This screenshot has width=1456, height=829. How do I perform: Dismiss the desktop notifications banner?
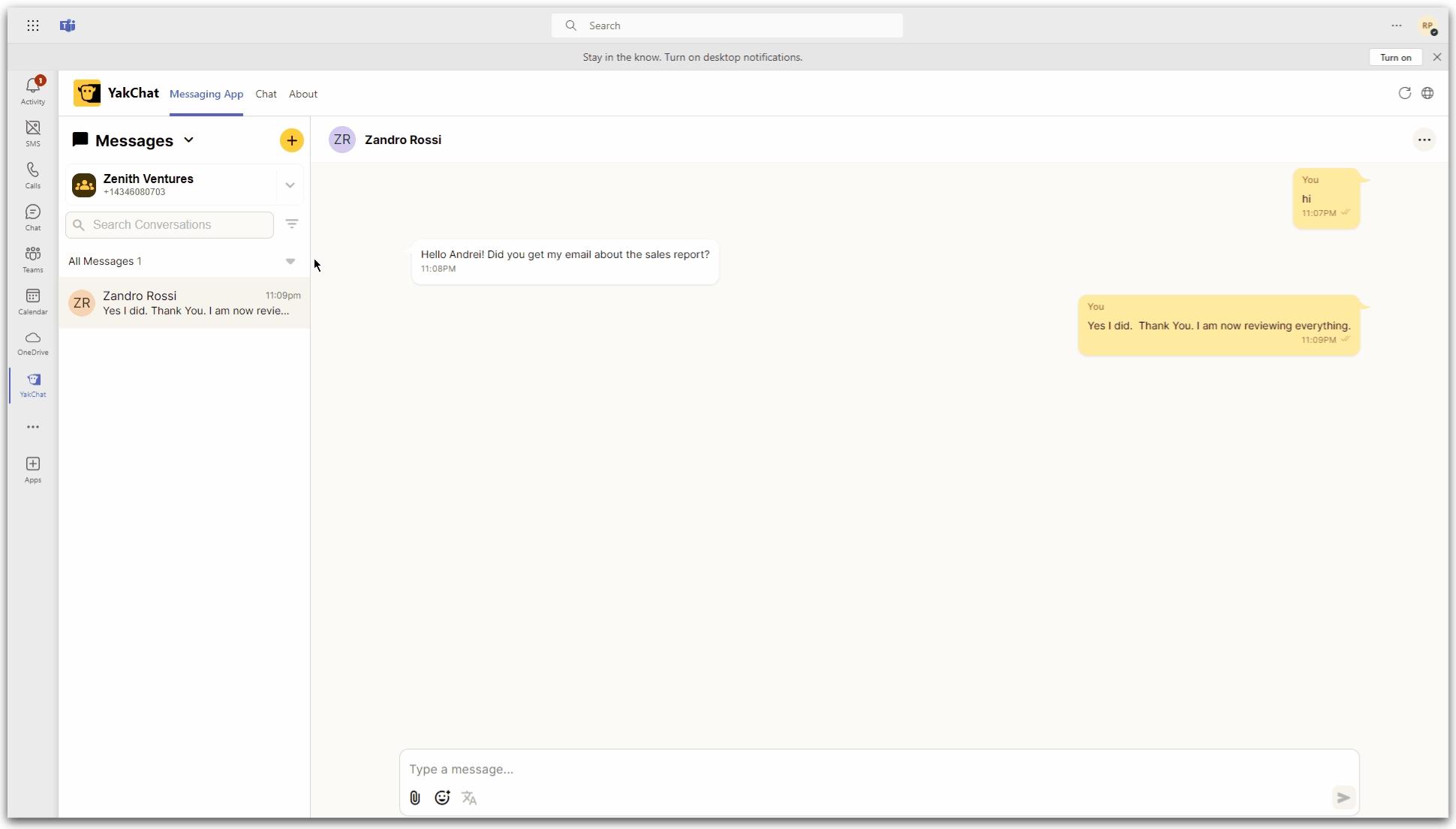1437,57
